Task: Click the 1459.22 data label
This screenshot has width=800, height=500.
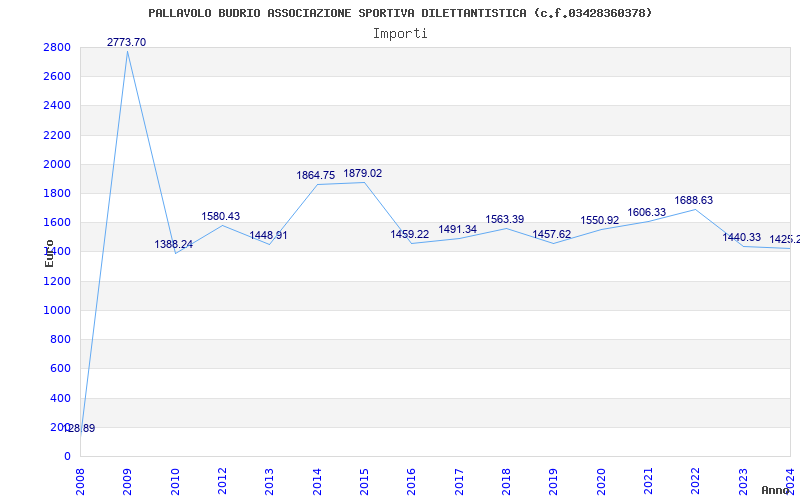Action: click(x=410, y=234)
